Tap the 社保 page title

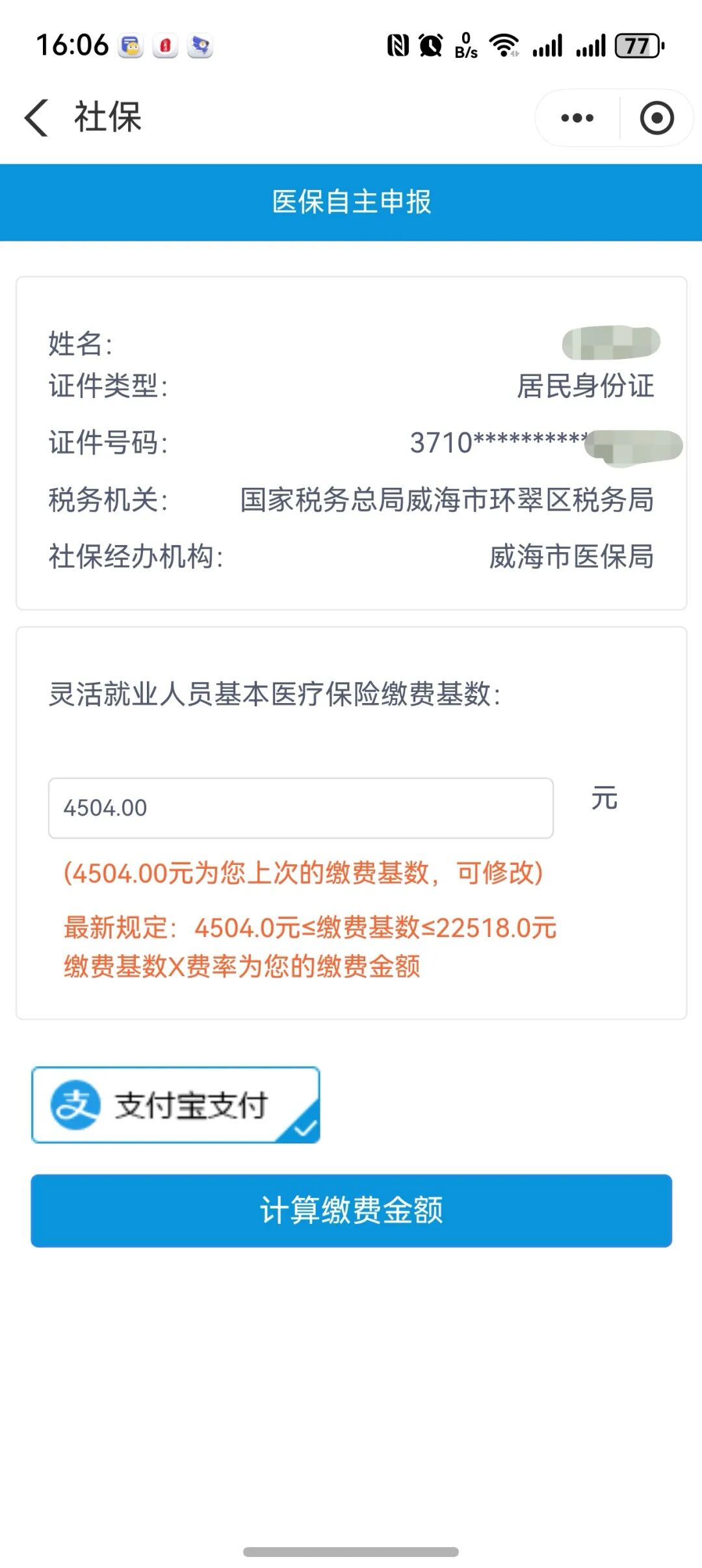coord(108,118)
